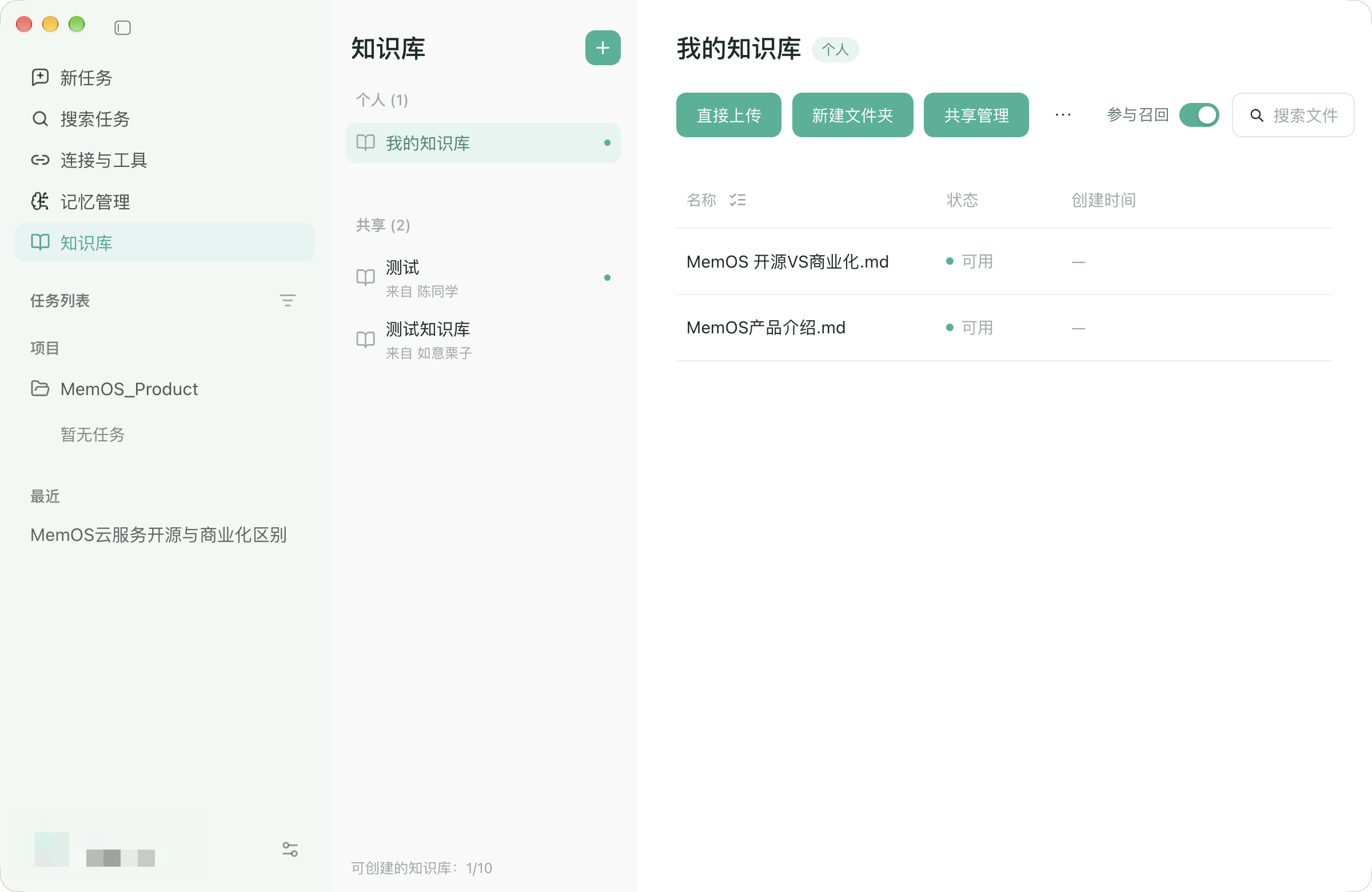This screenshot has width=1372, height=892.
Task: Open file MemOS产品介绍.md
Action: 765,328
